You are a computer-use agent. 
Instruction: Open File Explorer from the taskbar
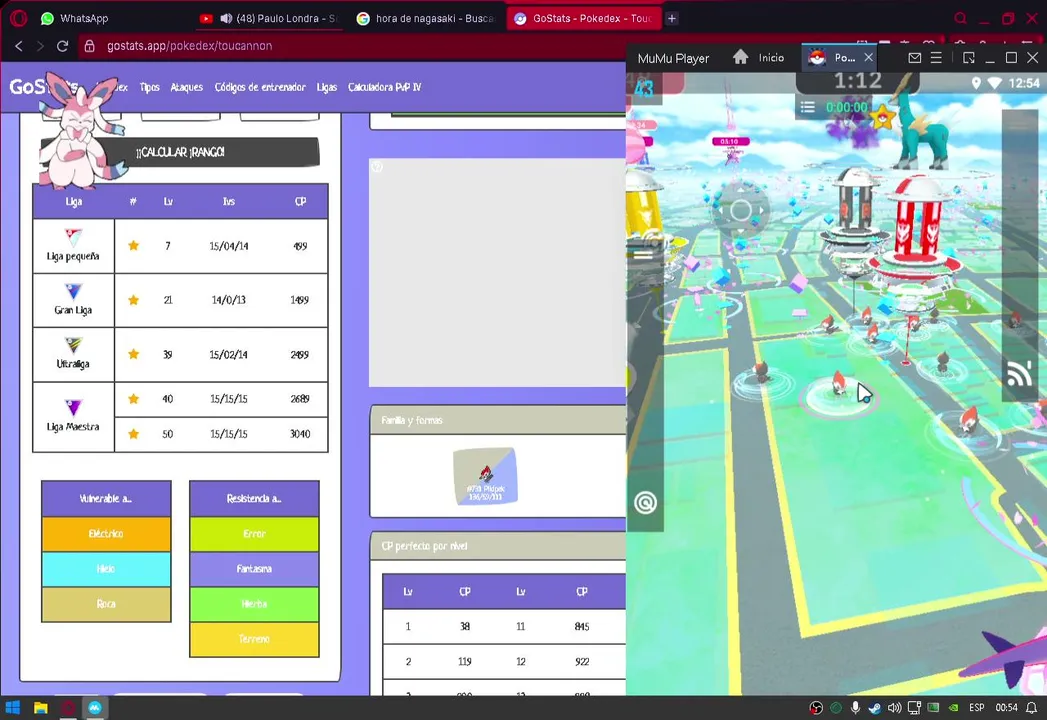coord(41,708)
